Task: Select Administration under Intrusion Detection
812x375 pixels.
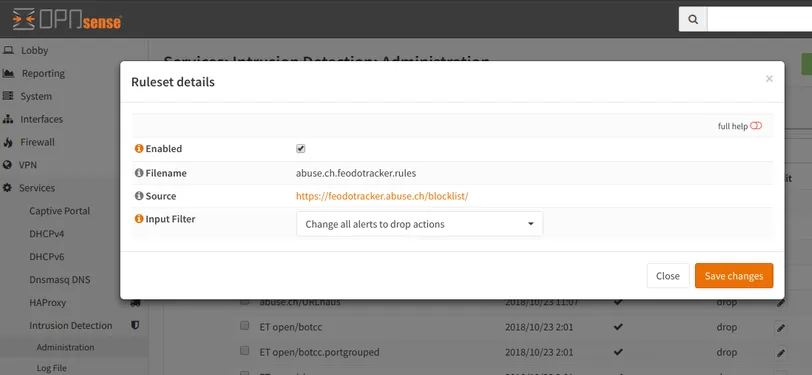Action: click(65, 348)
